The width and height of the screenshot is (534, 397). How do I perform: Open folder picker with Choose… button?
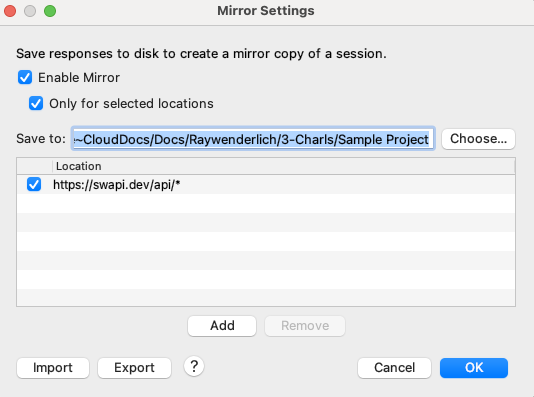(x=478, y=139)
